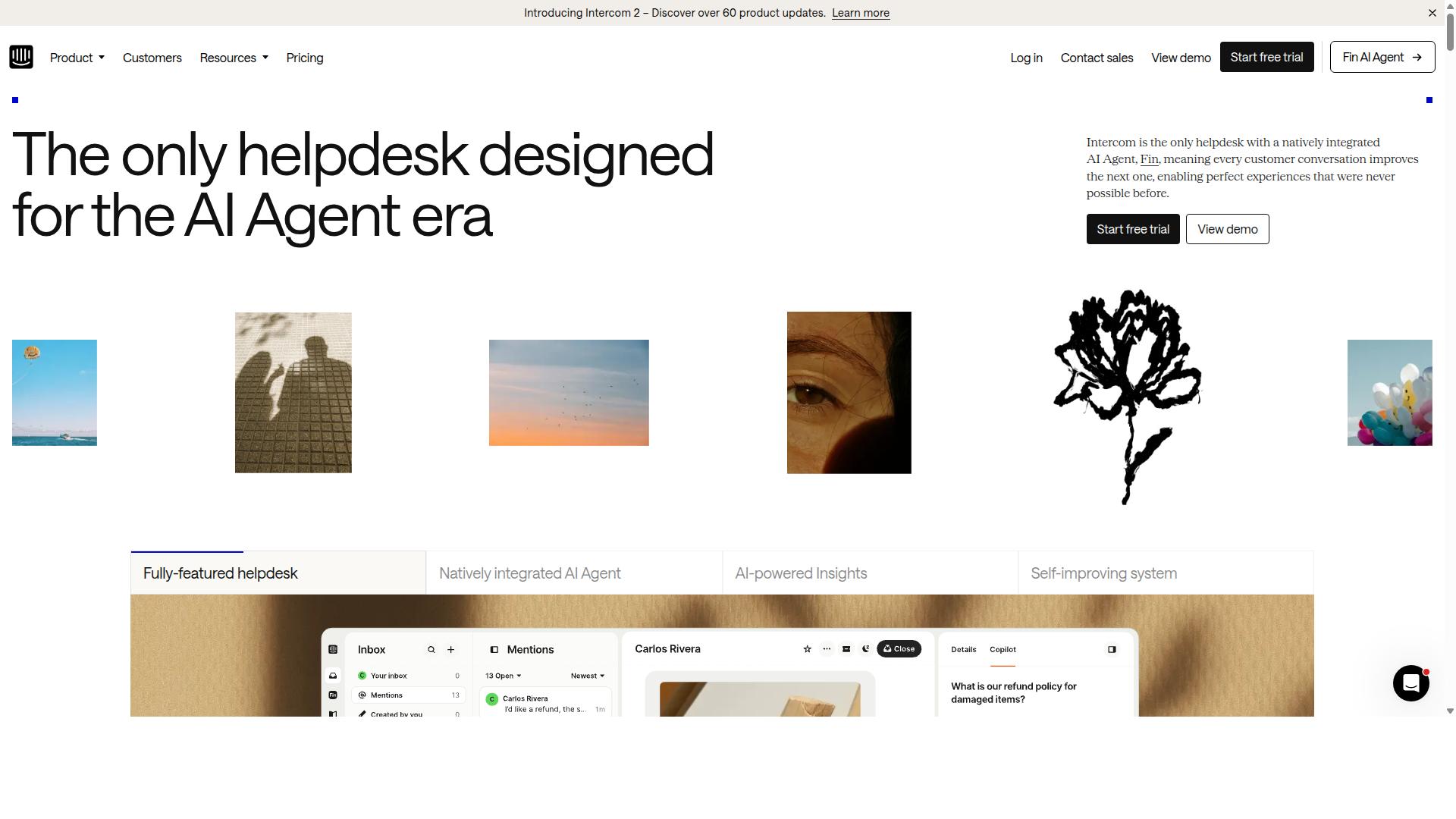Click the search icon beside Inbox heading
The width and height of the screenshot is (1456, 819).
[x=431, y=650]
